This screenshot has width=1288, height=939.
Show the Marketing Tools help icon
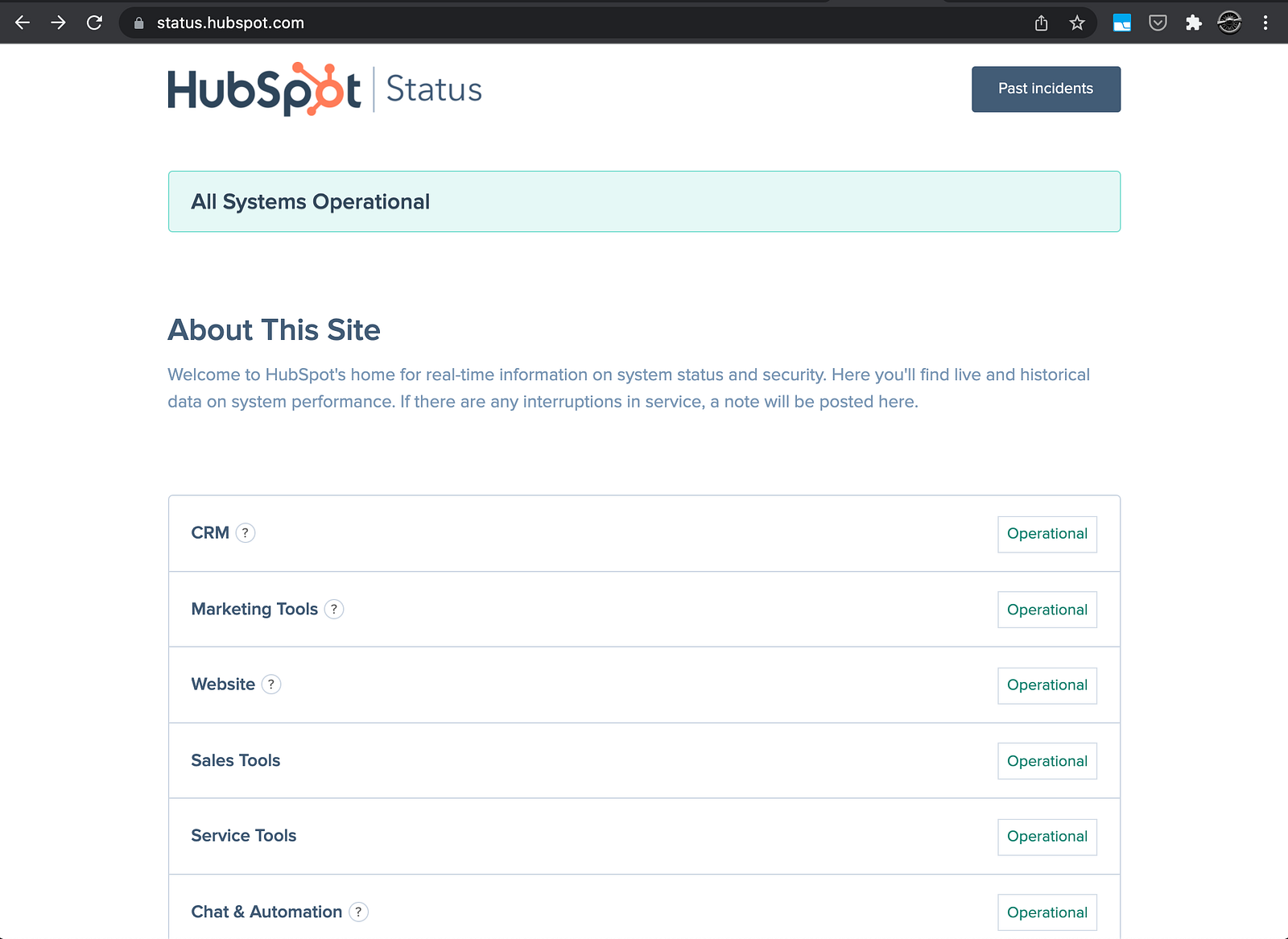(x=334, y=609)
